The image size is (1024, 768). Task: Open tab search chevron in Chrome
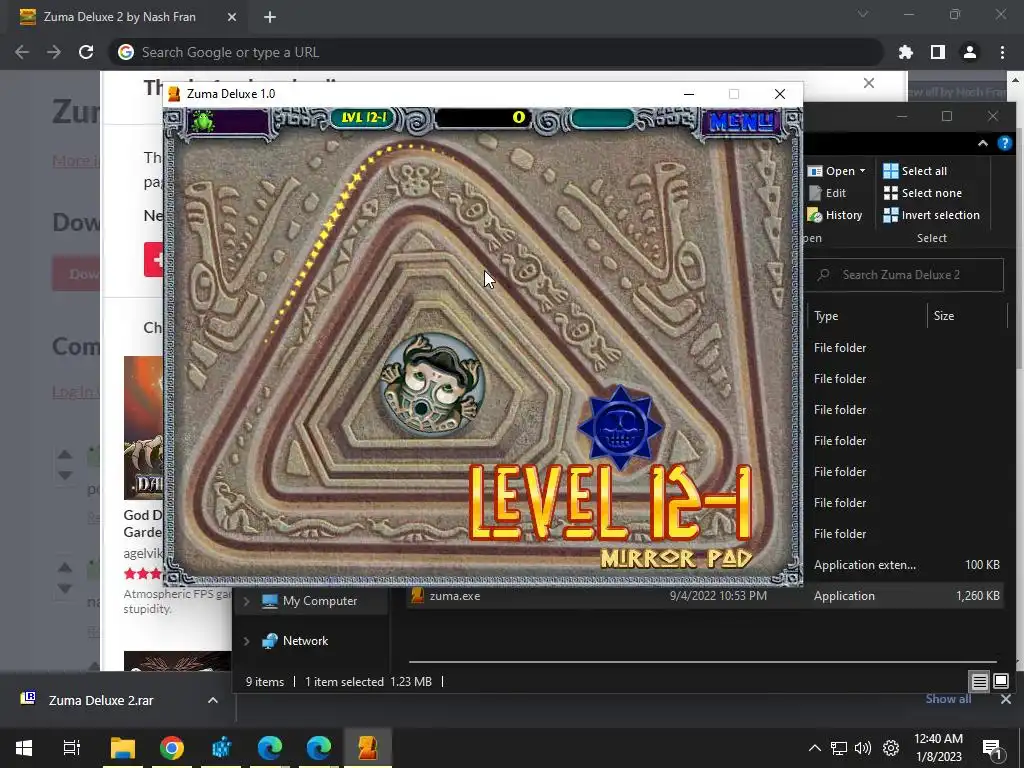point(863,14)
